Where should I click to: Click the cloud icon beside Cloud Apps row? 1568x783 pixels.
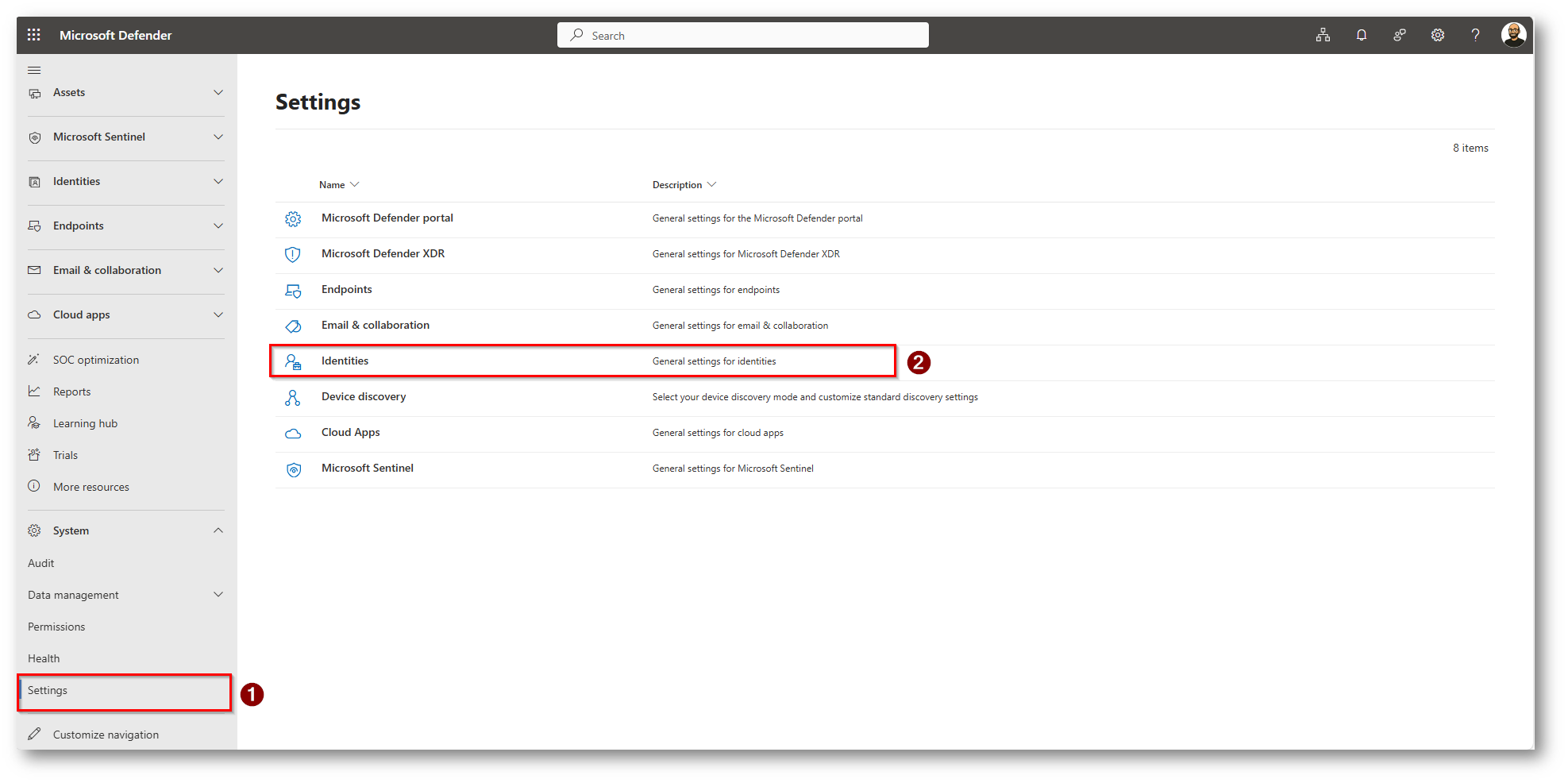pos(293,434)
